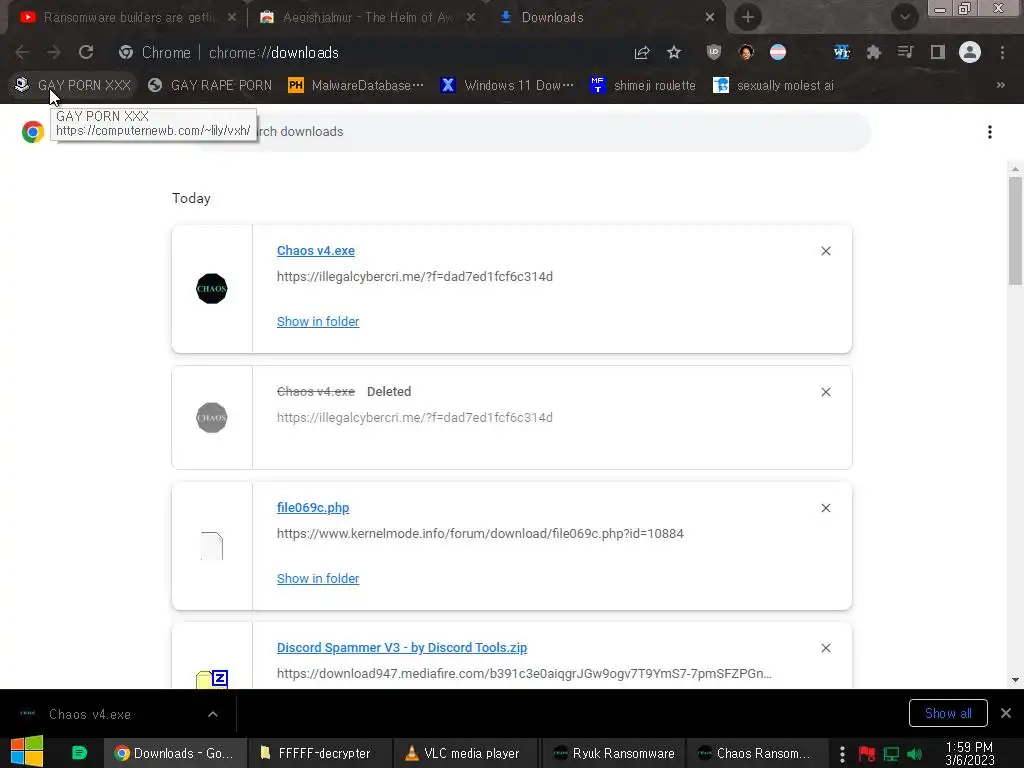Click the black CHAOS file icon
Viewport: 1024px width, 768px height.
[x=212, y=289]
